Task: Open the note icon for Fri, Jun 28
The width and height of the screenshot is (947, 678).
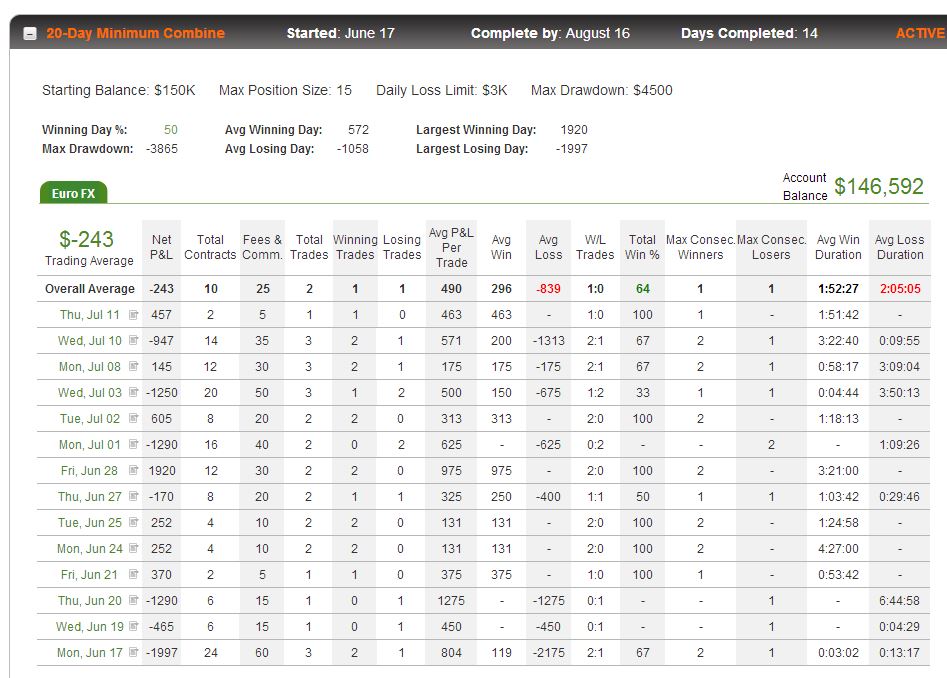Action: click(133, 470)
